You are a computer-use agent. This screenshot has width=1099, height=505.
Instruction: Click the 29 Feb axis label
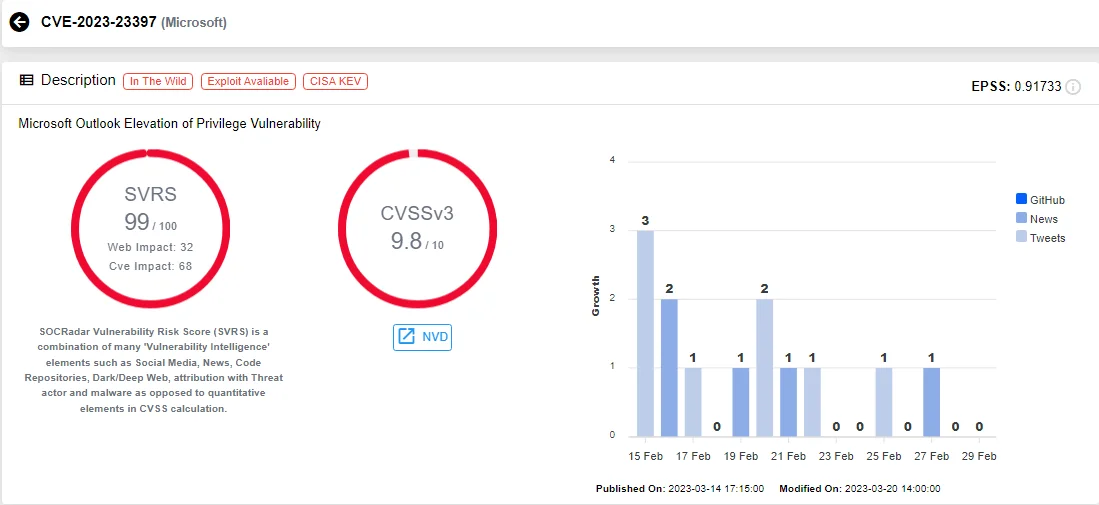click(979, 456)
